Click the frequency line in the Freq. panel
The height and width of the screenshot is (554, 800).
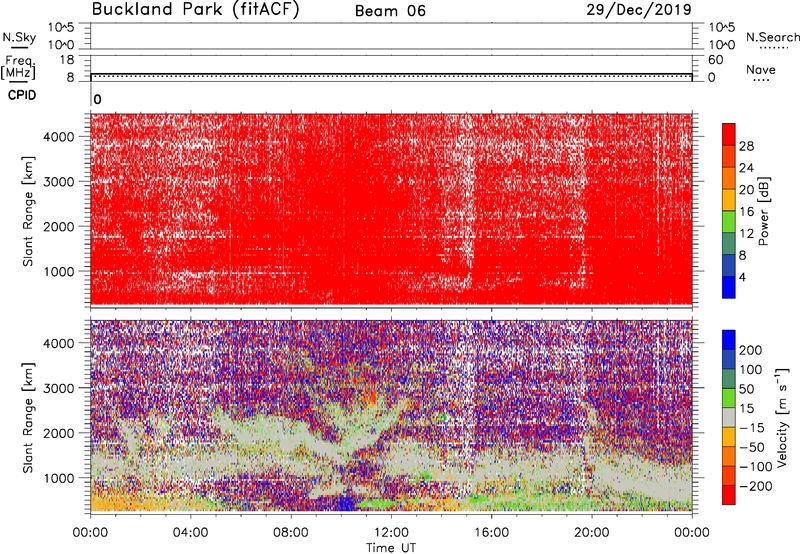point(391,74)
